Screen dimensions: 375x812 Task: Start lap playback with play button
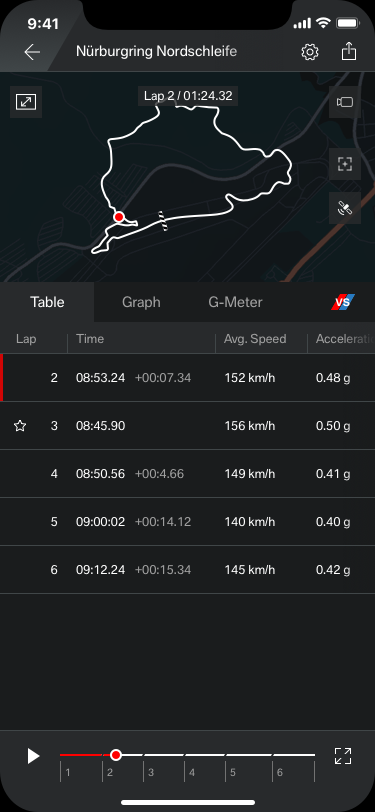[33, 756]
